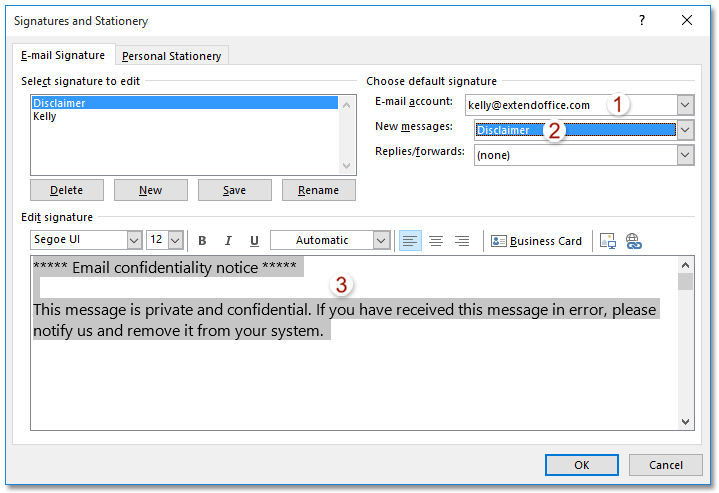Viewport: 719px width, 493px height.
Task: Click the Rename button
Action: 318,190
